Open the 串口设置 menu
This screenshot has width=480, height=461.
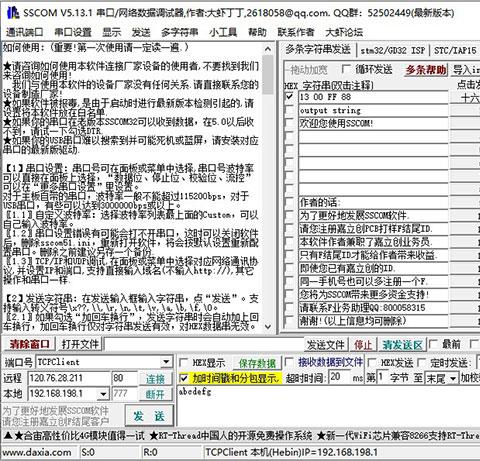pyautogui.click(x=73, y=32)
